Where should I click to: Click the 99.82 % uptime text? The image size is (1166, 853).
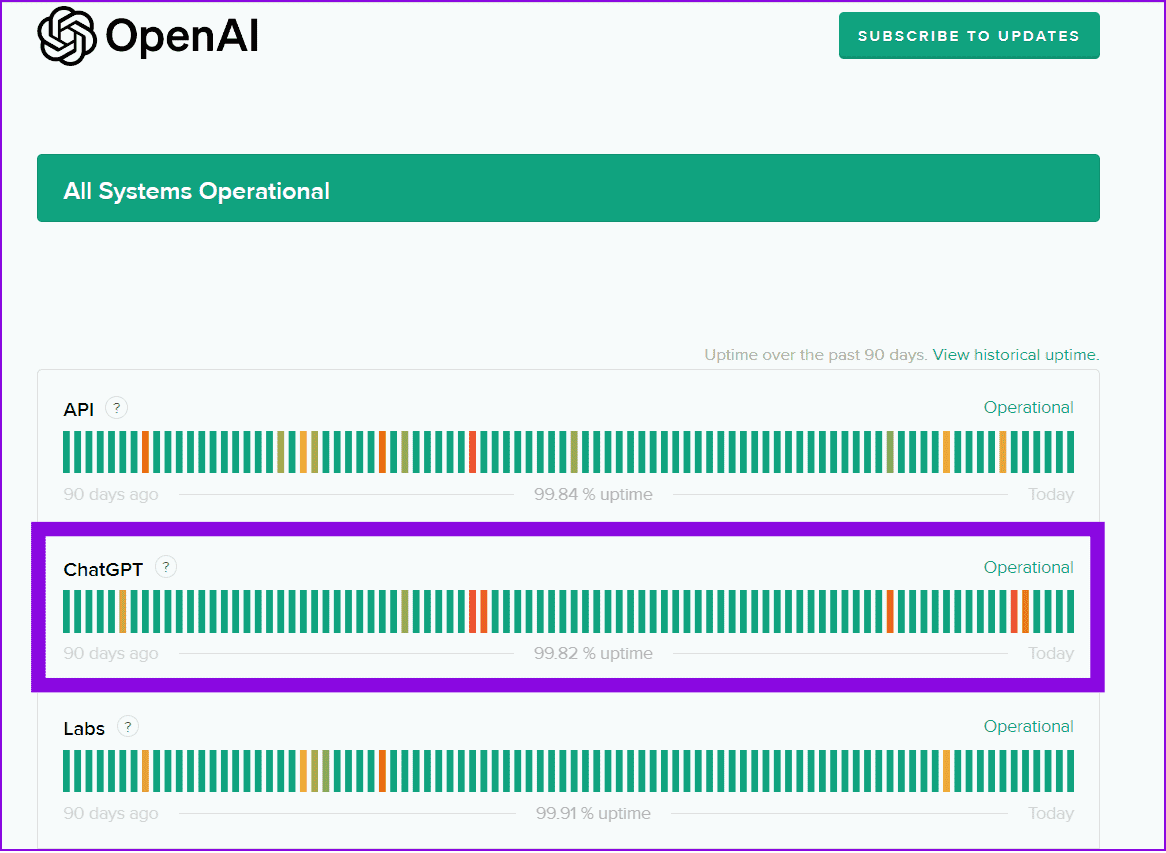593,654
